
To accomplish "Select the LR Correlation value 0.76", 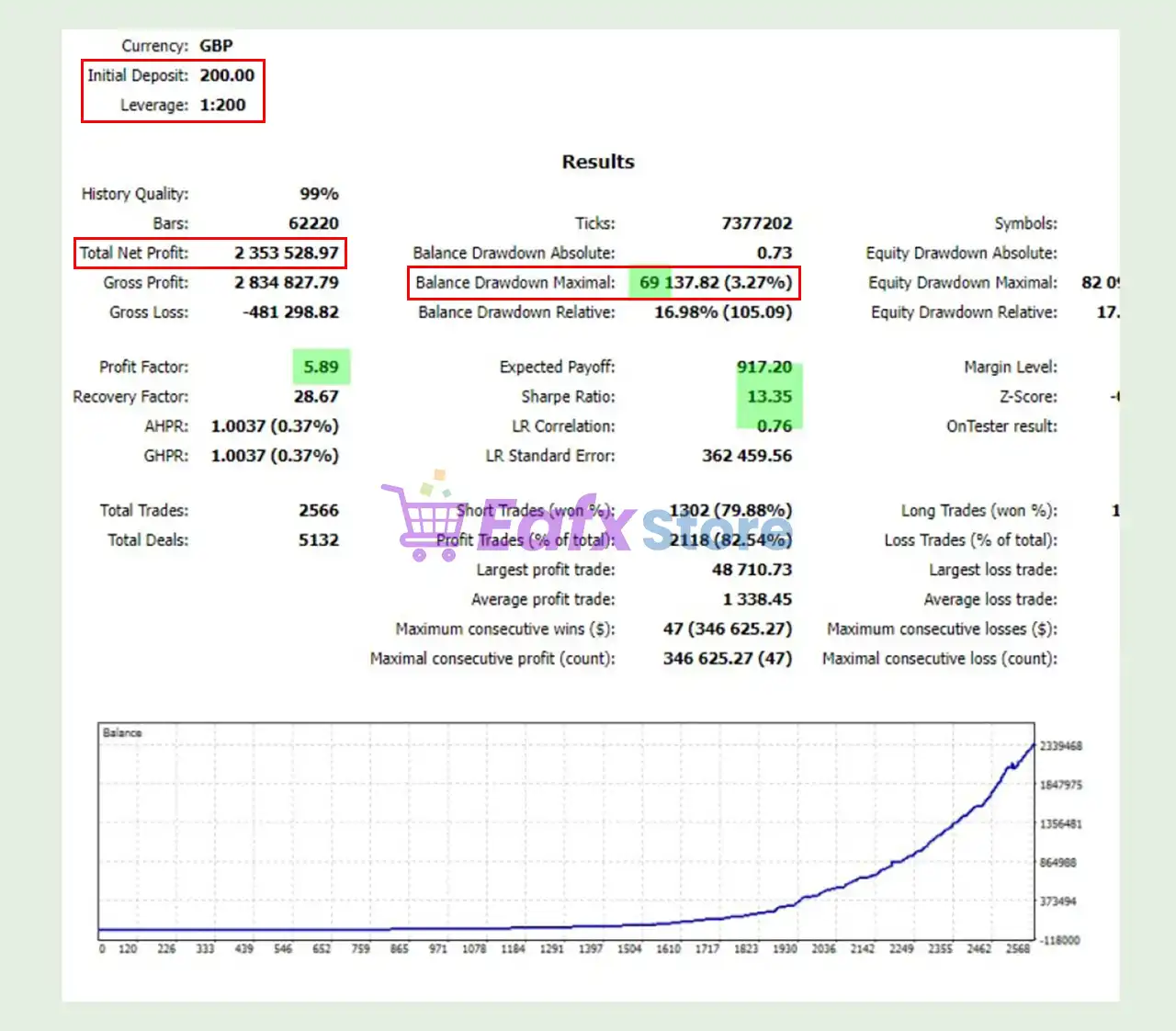I will point(775,425).
